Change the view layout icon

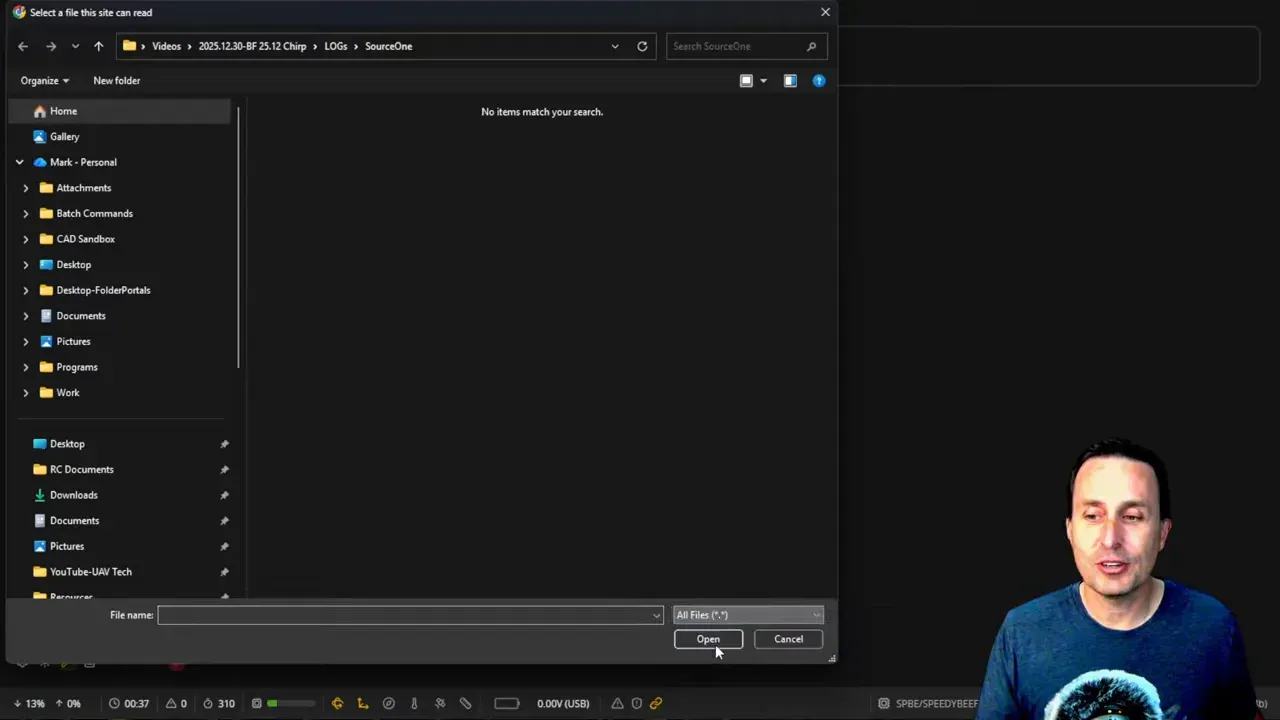746,80
